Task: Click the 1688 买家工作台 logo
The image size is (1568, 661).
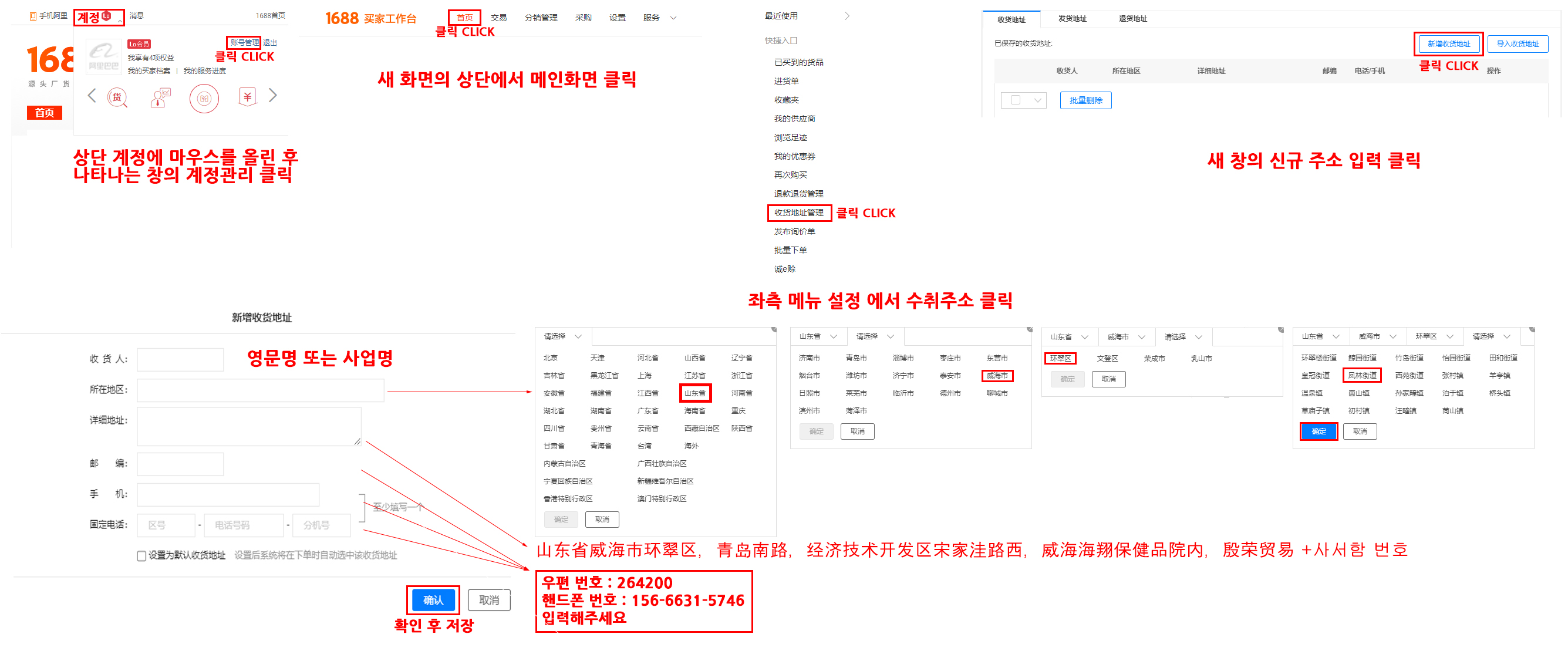Action: tap(370, 18)
